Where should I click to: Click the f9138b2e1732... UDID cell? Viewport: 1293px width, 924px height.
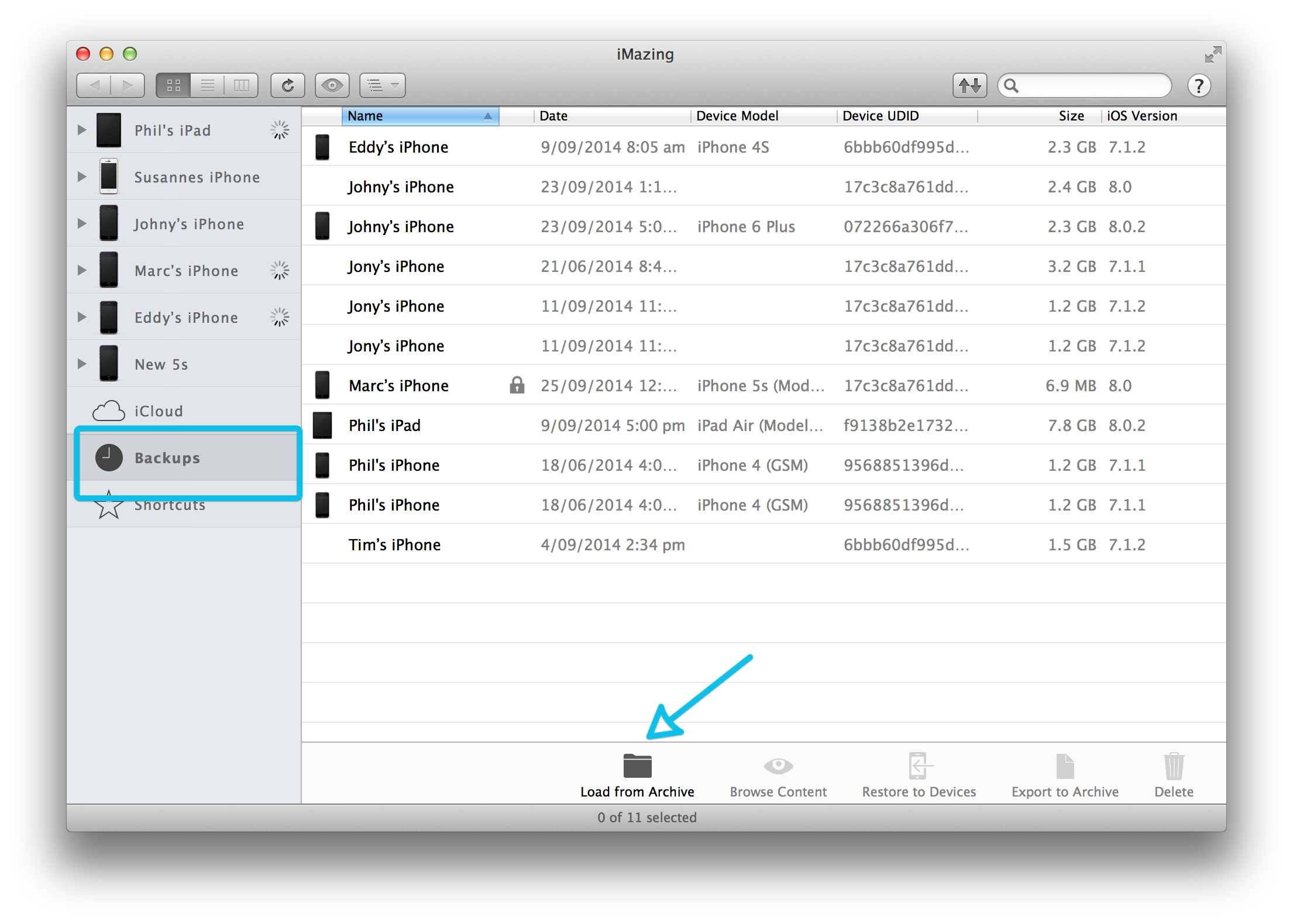905,426
